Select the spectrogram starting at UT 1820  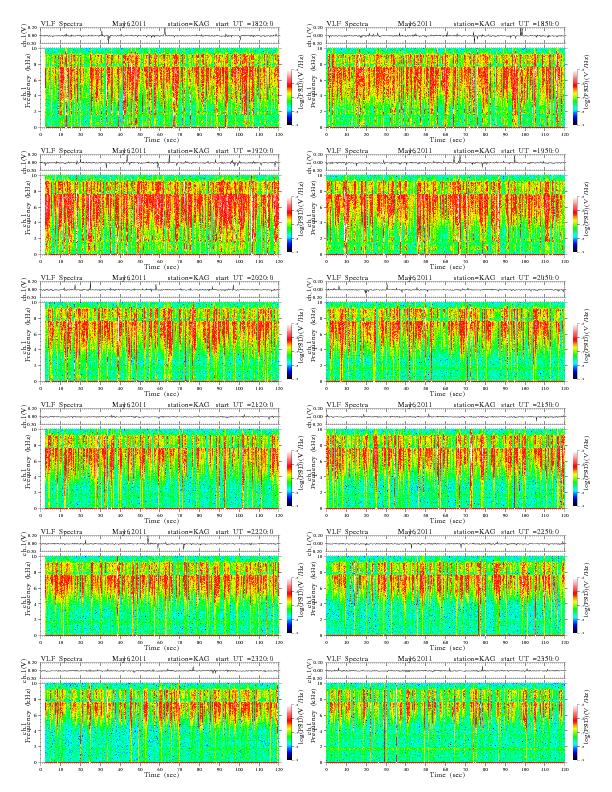160,88
